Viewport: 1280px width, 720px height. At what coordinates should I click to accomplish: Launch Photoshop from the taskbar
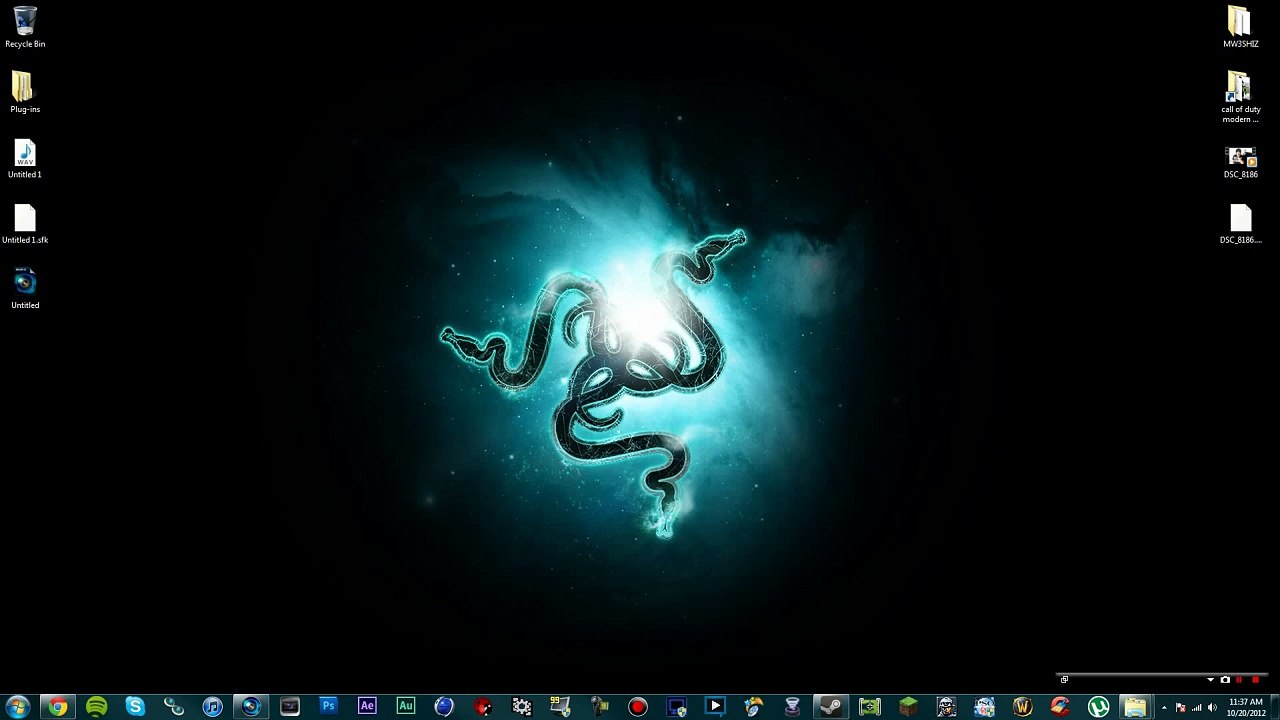328,707
